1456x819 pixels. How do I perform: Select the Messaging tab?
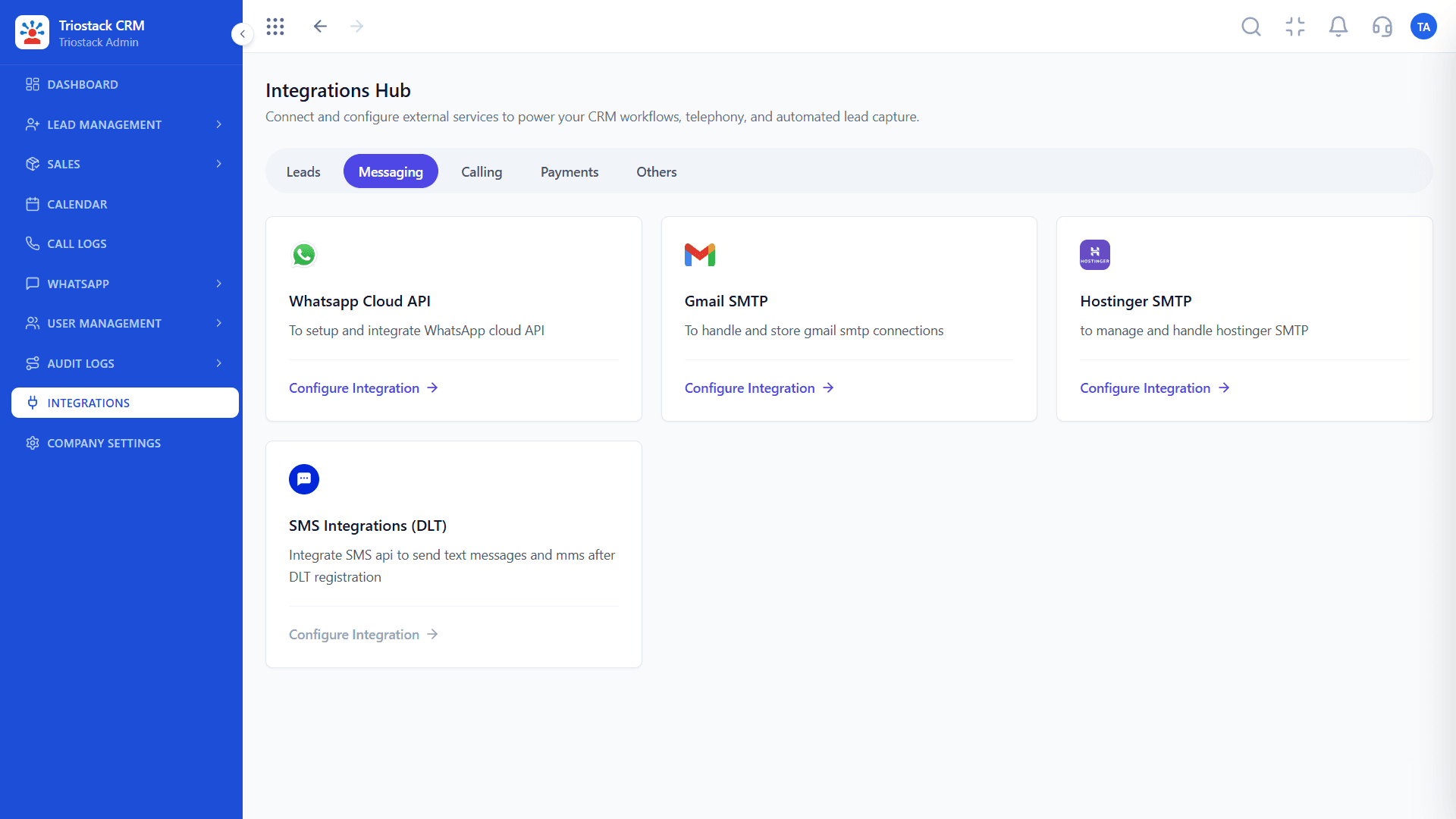[391, 171]
